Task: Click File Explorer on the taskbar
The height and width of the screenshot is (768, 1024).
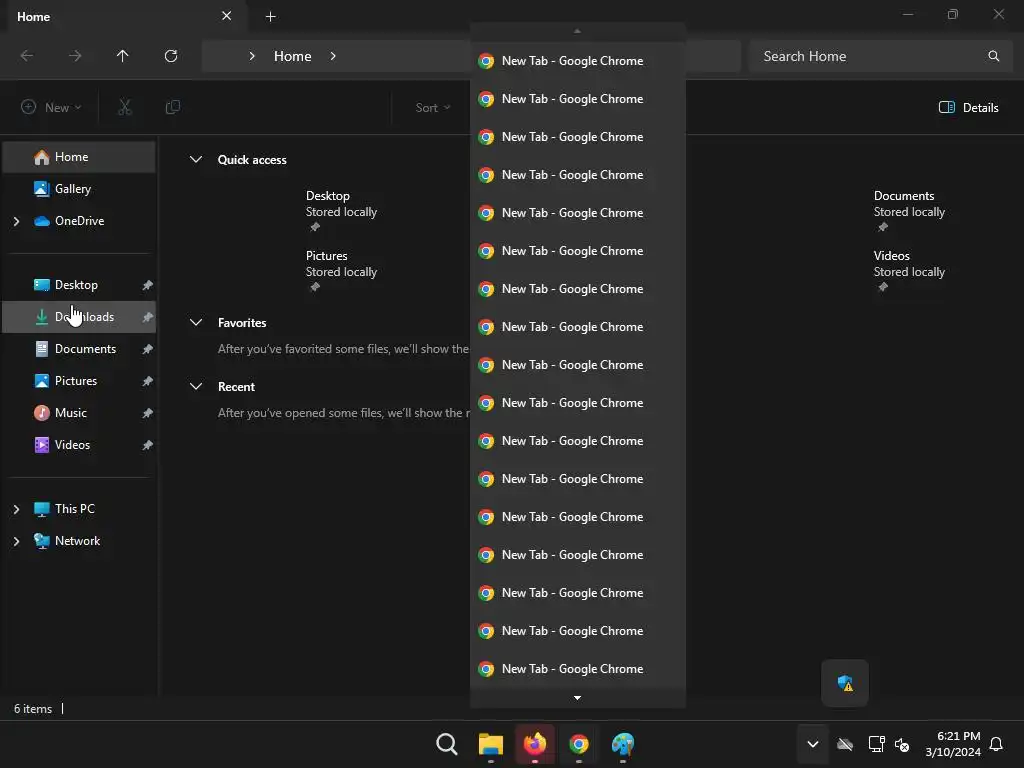Action: tap(491, 744)
